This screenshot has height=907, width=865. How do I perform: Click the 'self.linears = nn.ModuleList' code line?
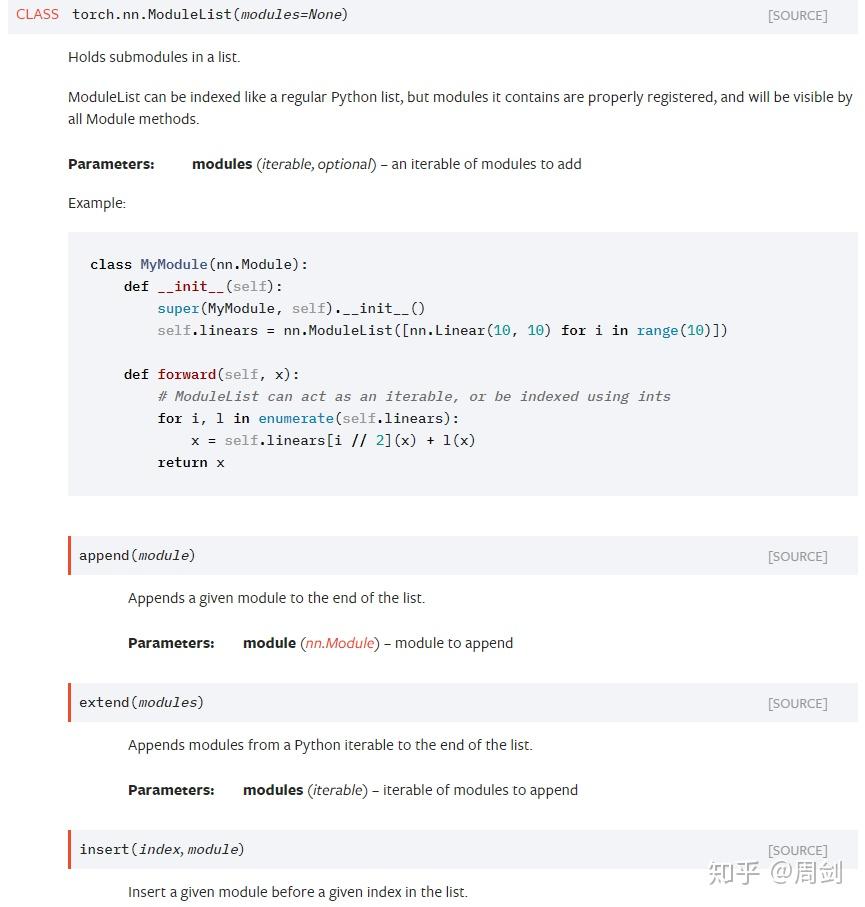[x=442, y=330]
